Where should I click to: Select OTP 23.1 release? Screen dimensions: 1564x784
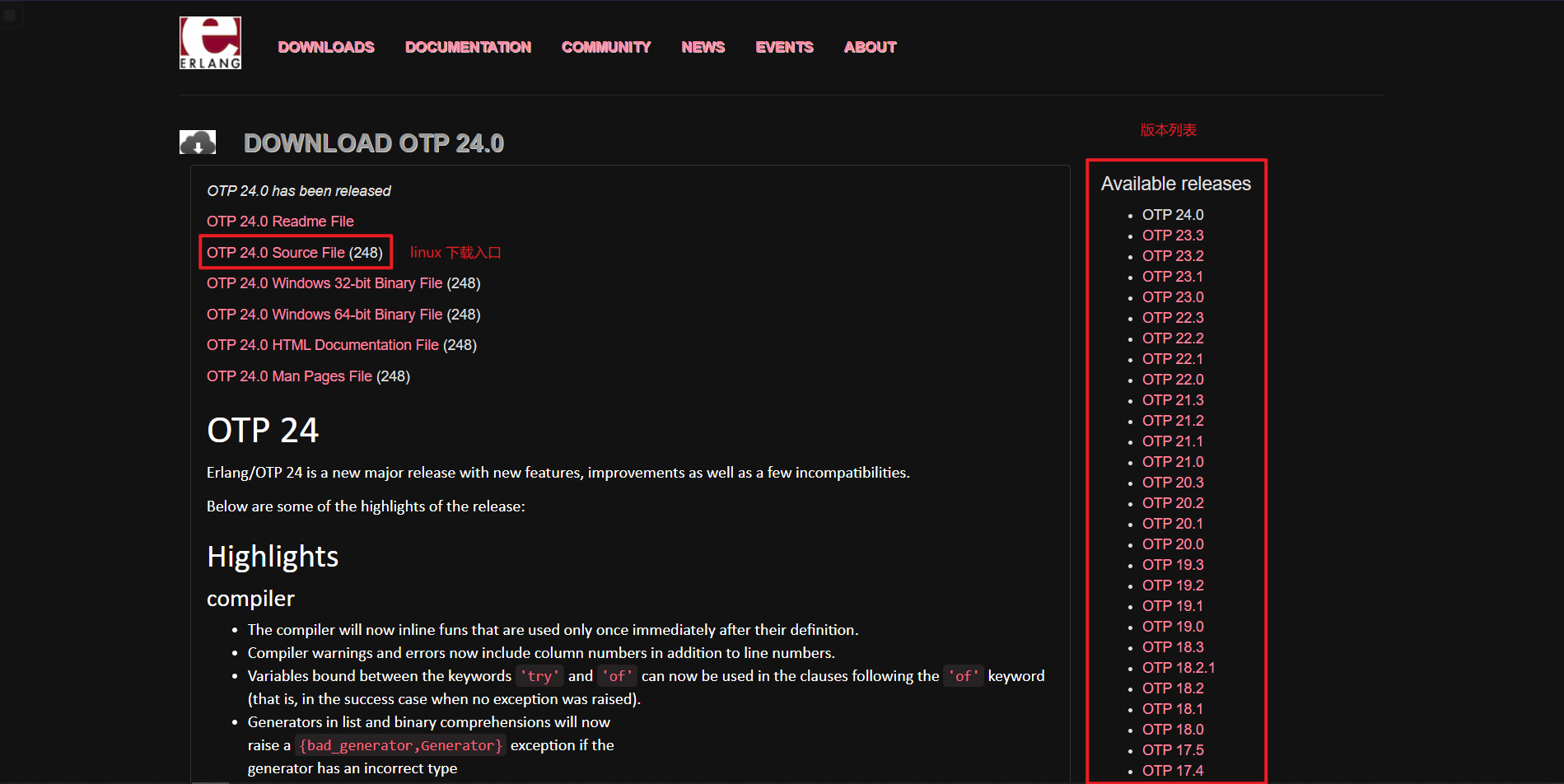1173,277
